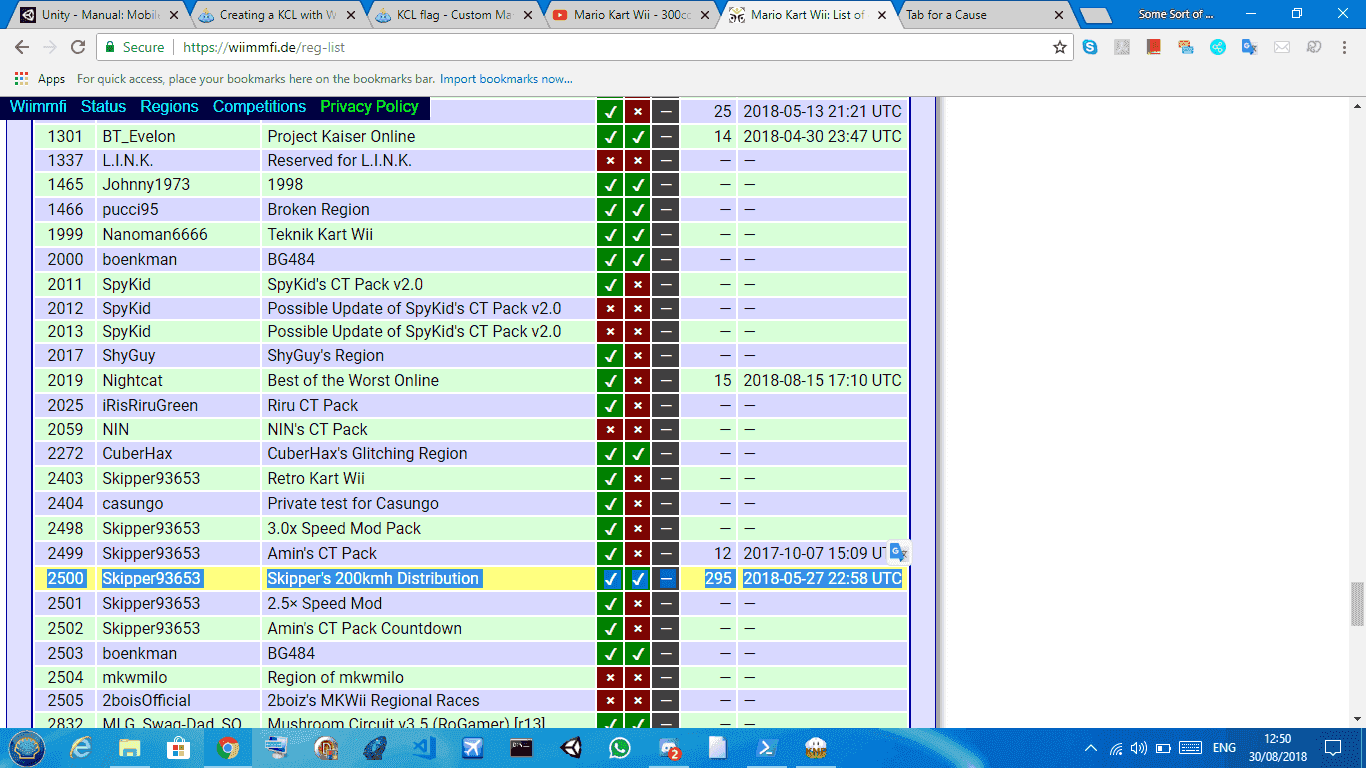Screen dimensions: 1366x768
Task: Click the translate popup icon beside row 2499
Action: 898,553
